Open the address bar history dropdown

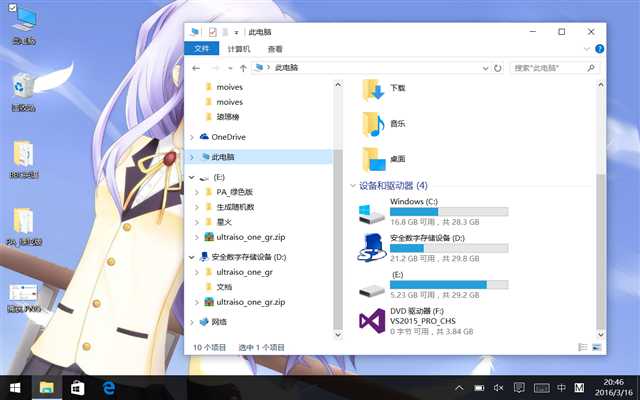click(485, 68)
